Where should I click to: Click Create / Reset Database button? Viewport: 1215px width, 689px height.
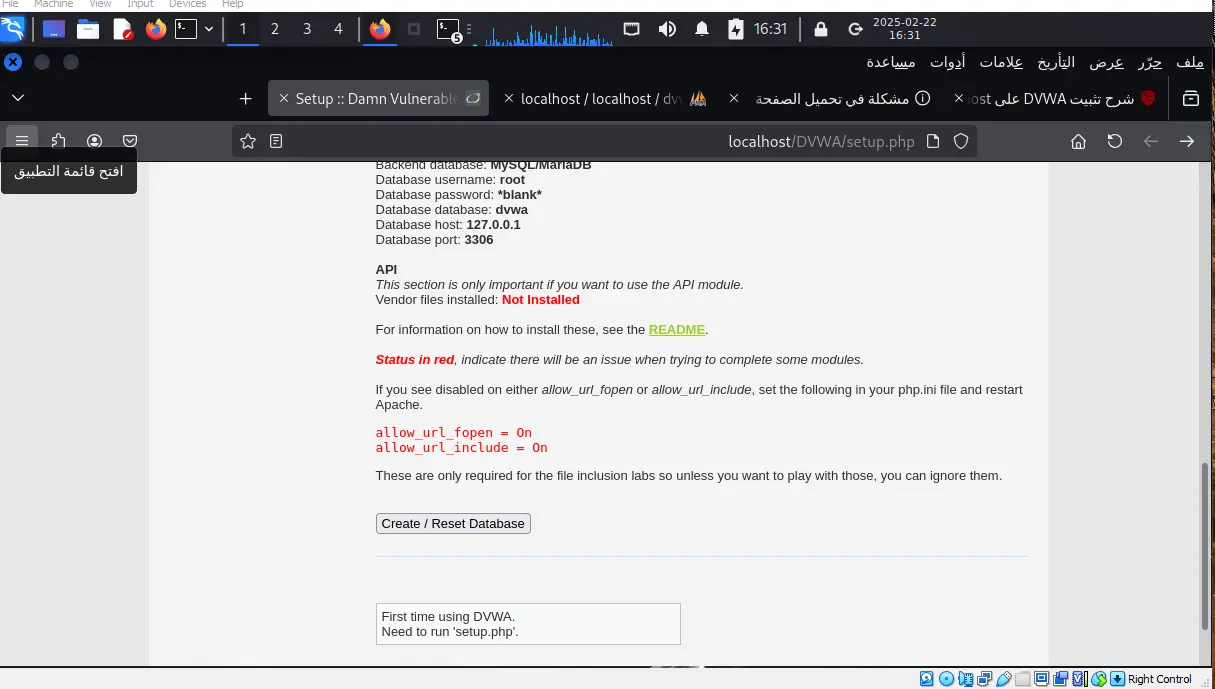[453, 523]
